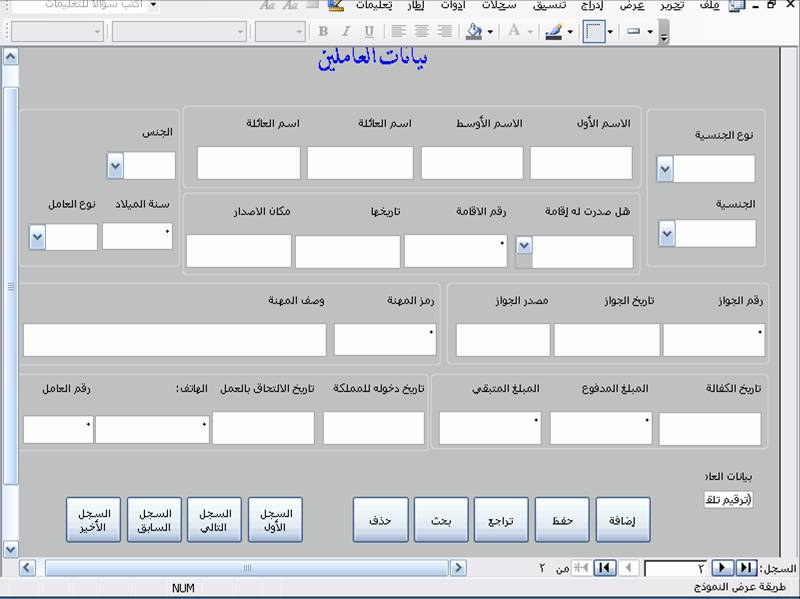Toggle the Underline formatting button

pos(369,32)
